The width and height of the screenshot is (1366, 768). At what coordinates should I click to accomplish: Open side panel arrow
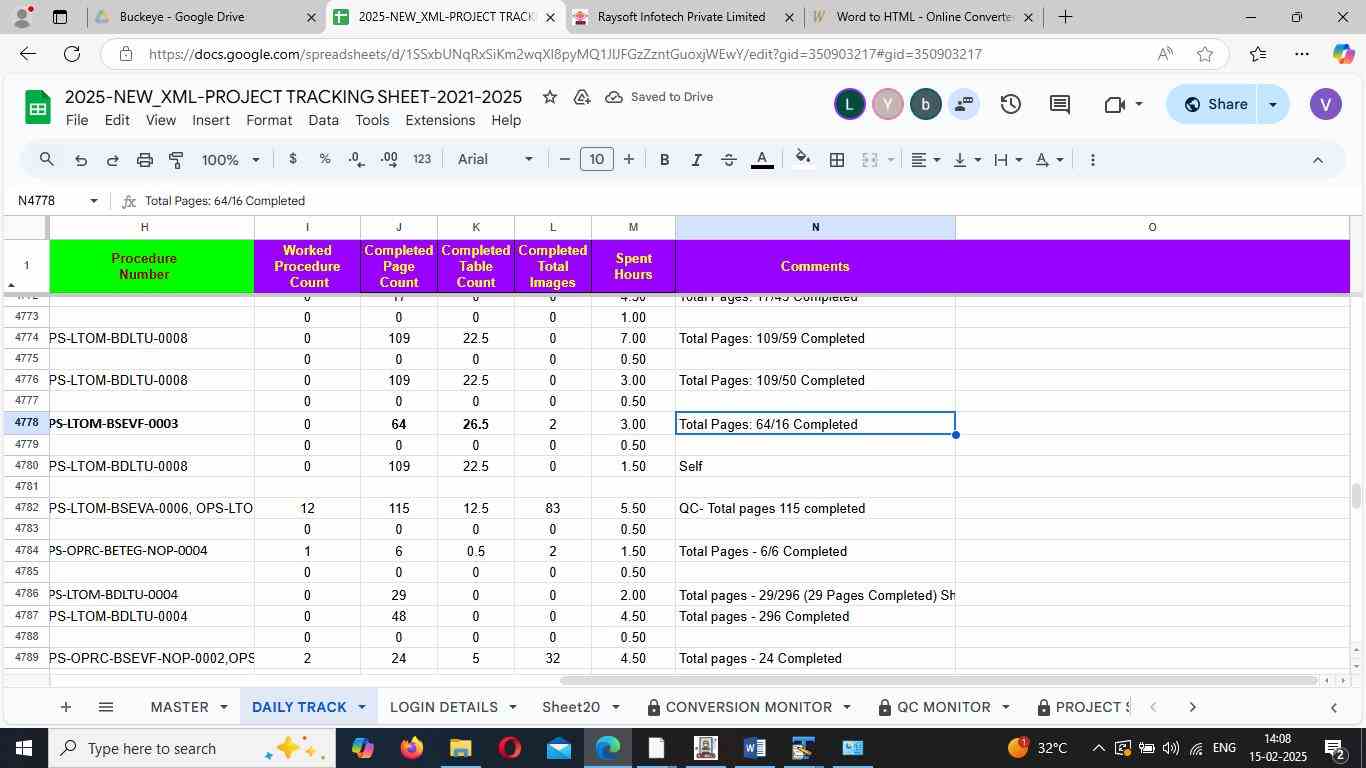(x=1333, y=707)
